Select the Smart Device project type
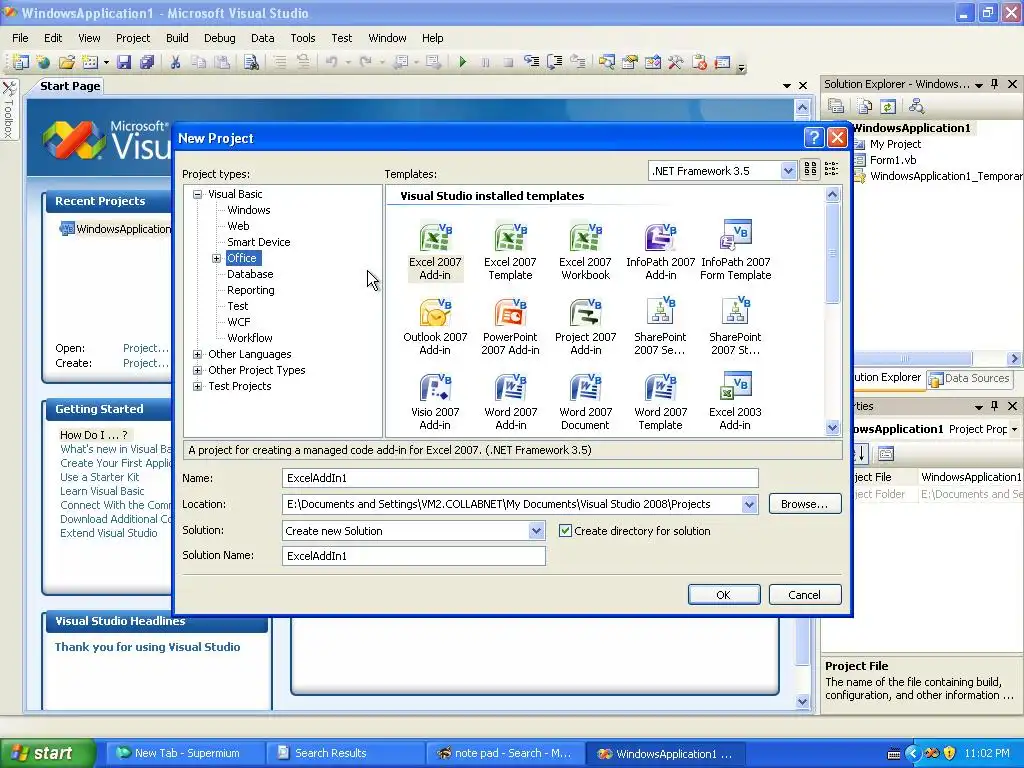The image size is (1024, 768). coord(259,242)
